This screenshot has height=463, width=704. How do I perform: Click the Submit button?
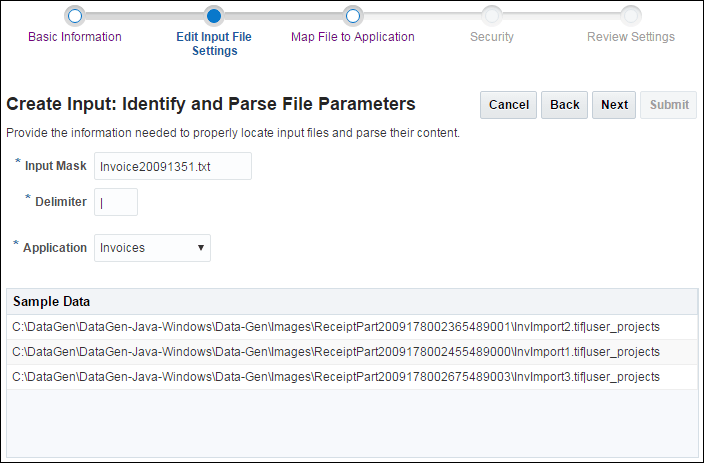coord(669,105)
